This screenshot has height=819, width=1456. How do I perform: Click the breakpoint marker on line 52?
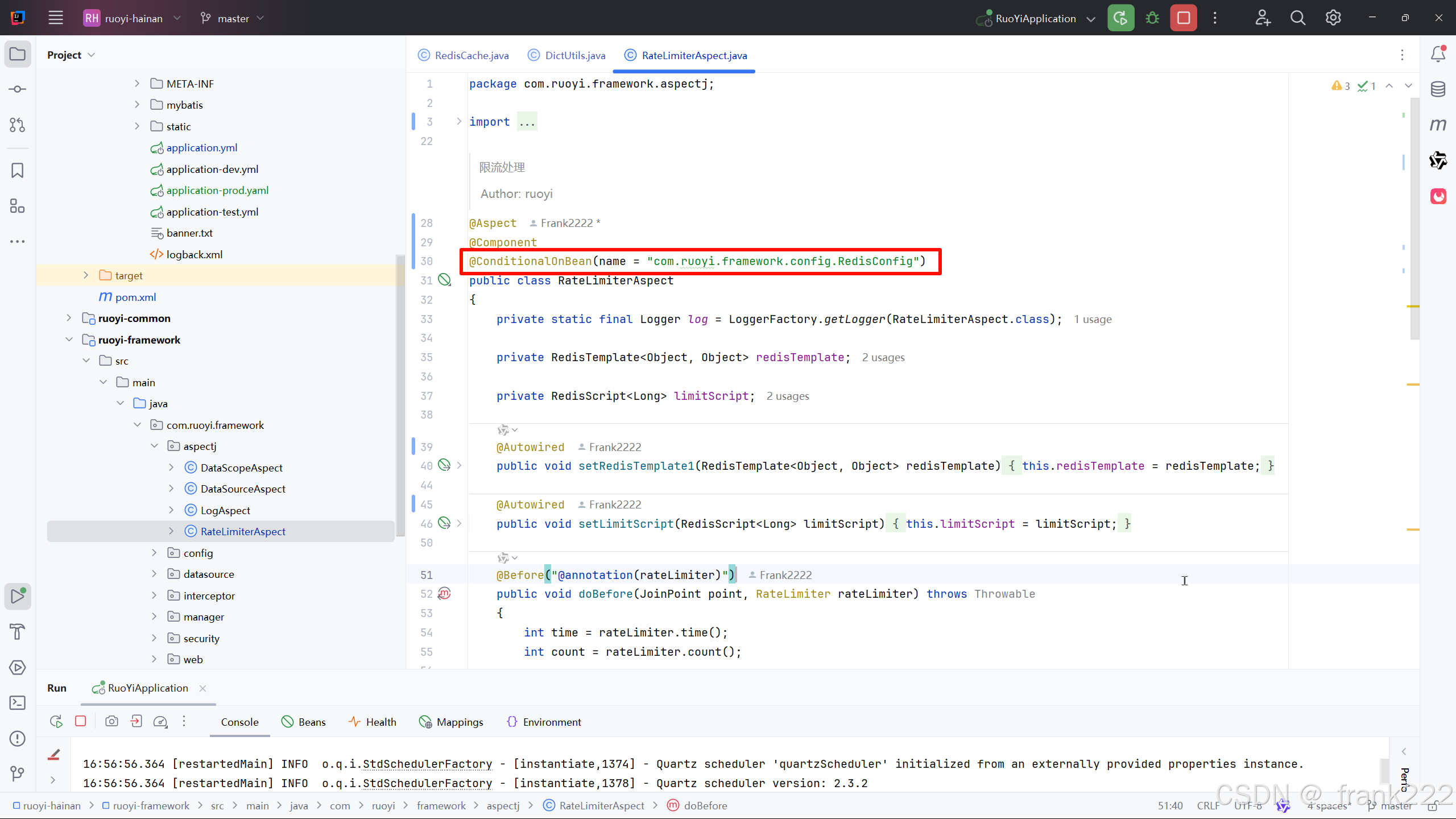pyautogui.click(x=444, y=594)
